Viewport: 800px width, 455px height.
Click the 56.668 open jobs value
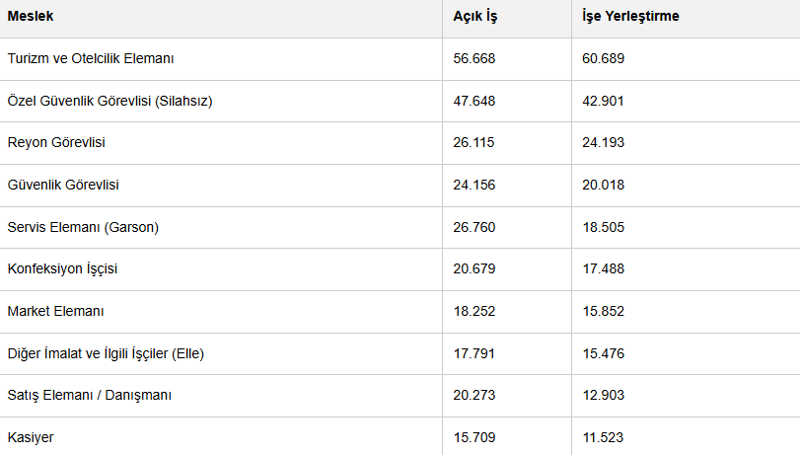pyautogui.click(x=474, y=59)
